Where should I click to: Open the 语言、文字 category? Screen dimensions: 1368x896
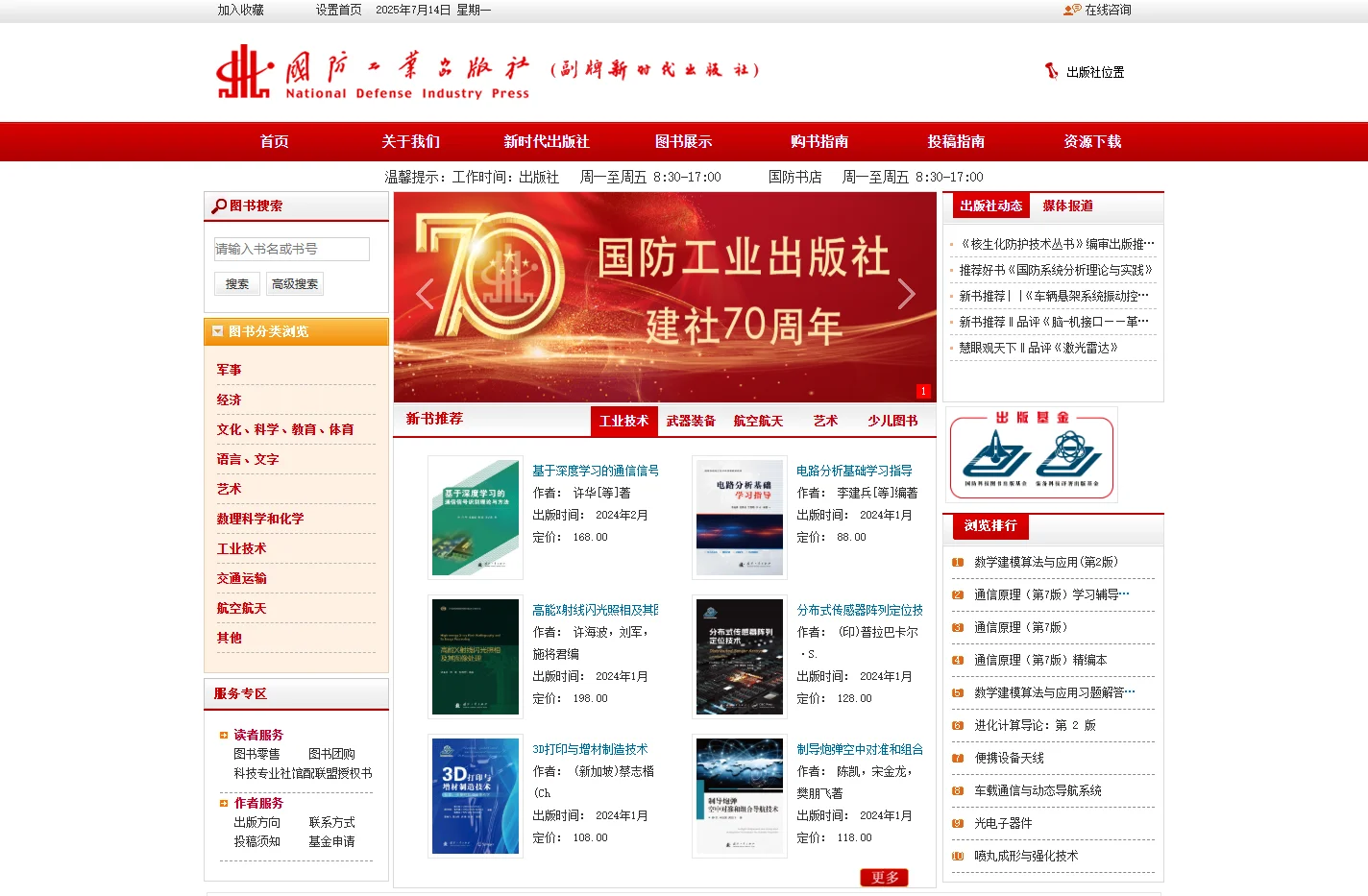click(x=248, y=459)
